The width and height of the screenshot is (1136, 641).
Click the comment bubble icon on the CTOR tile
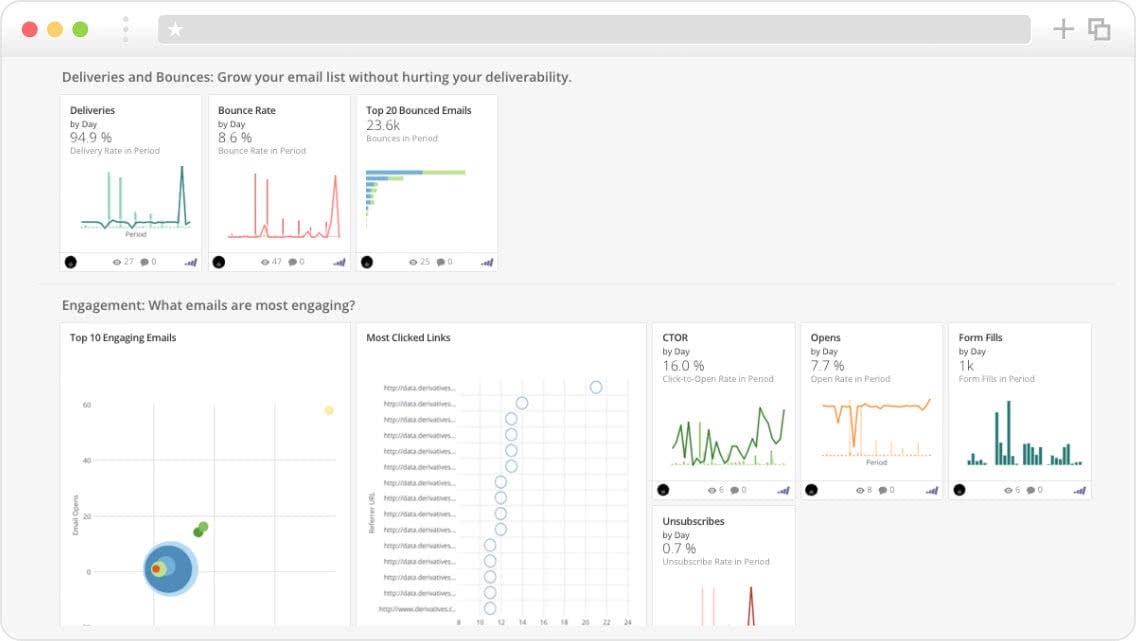(x=737, y=490)
